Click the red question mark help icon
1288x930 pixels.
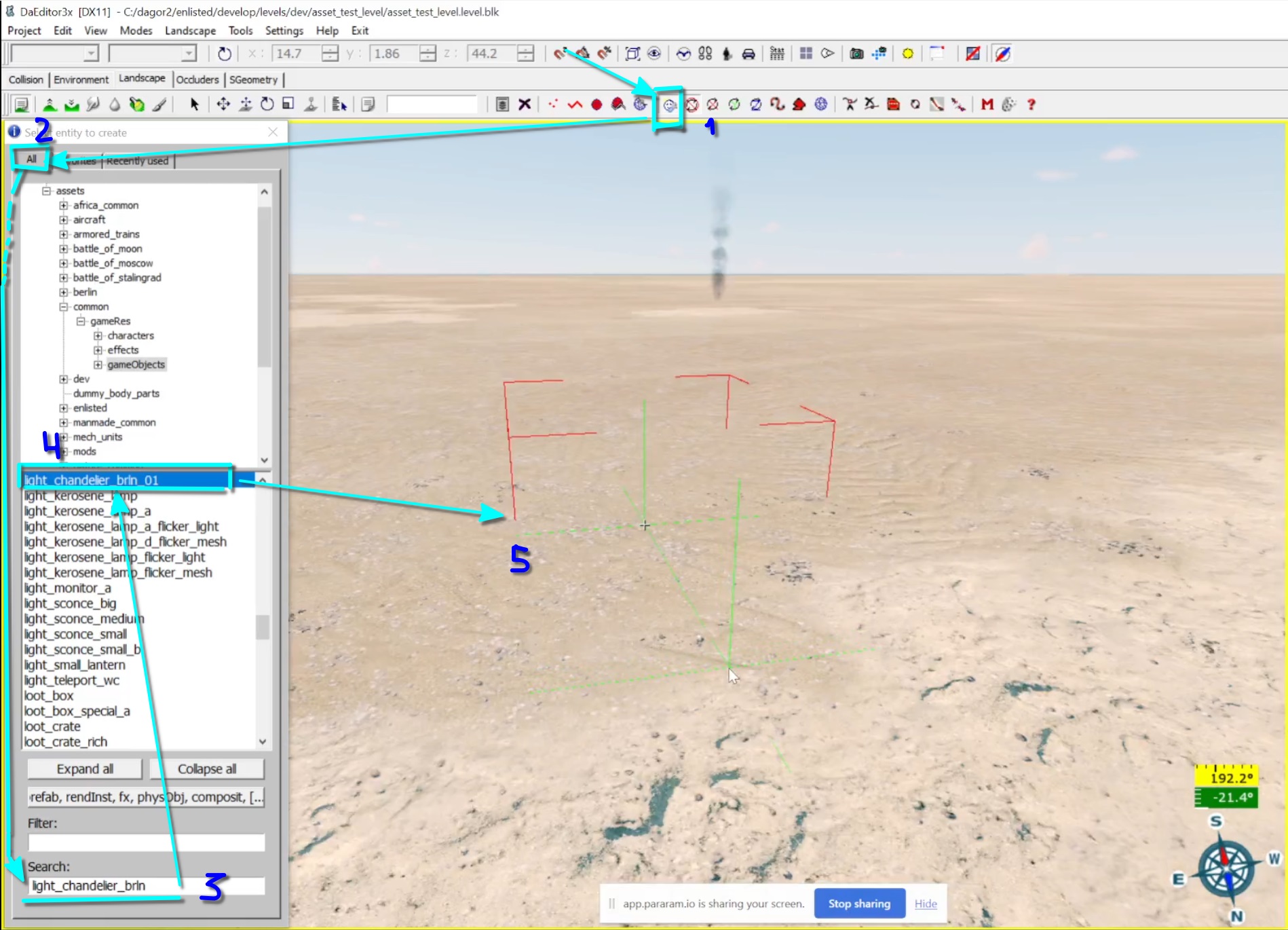(x=1031, y=105)
